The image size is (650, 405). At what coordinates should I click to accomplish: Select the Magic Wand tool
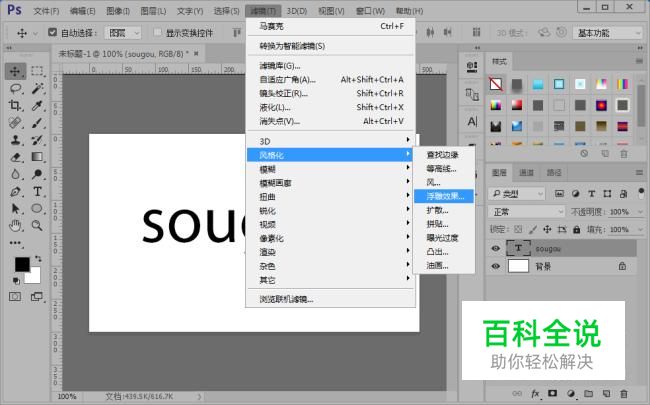point(37,88)
